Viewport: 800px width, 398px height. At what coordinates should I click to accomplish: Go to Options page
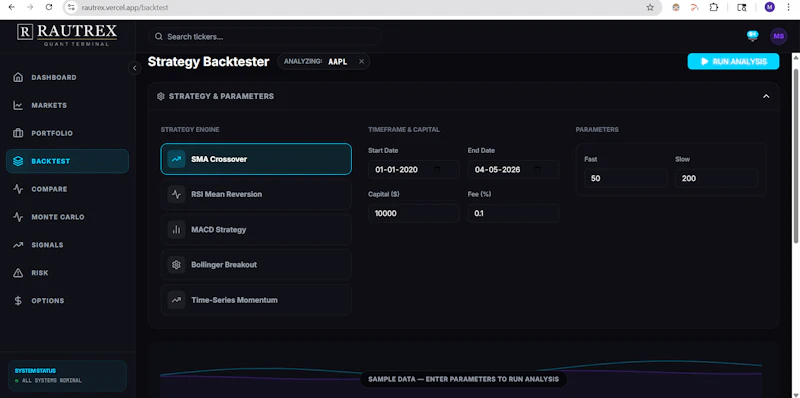pos(67,301)
